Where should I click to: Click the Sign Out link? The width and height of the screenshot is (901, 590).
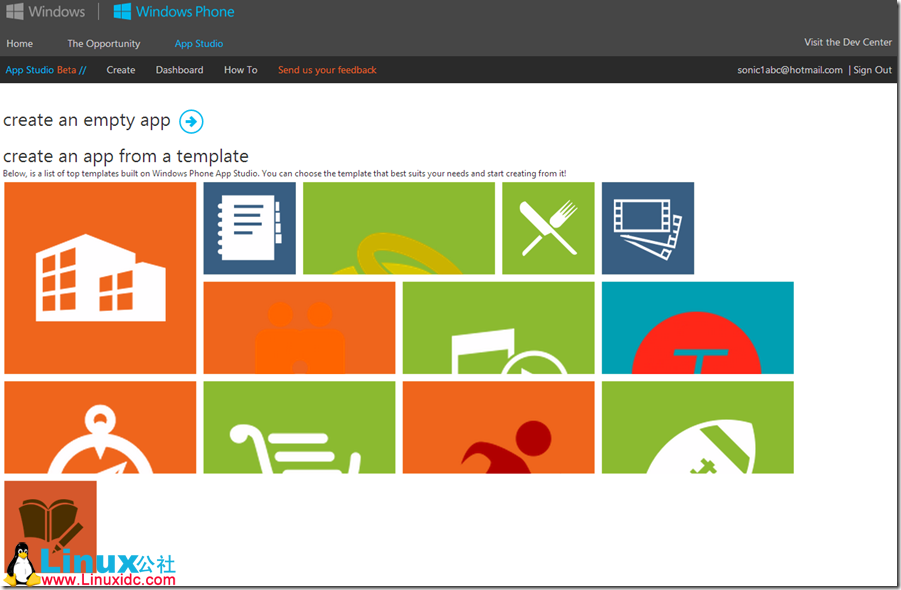pyautogui.click(x=872, y=70)
